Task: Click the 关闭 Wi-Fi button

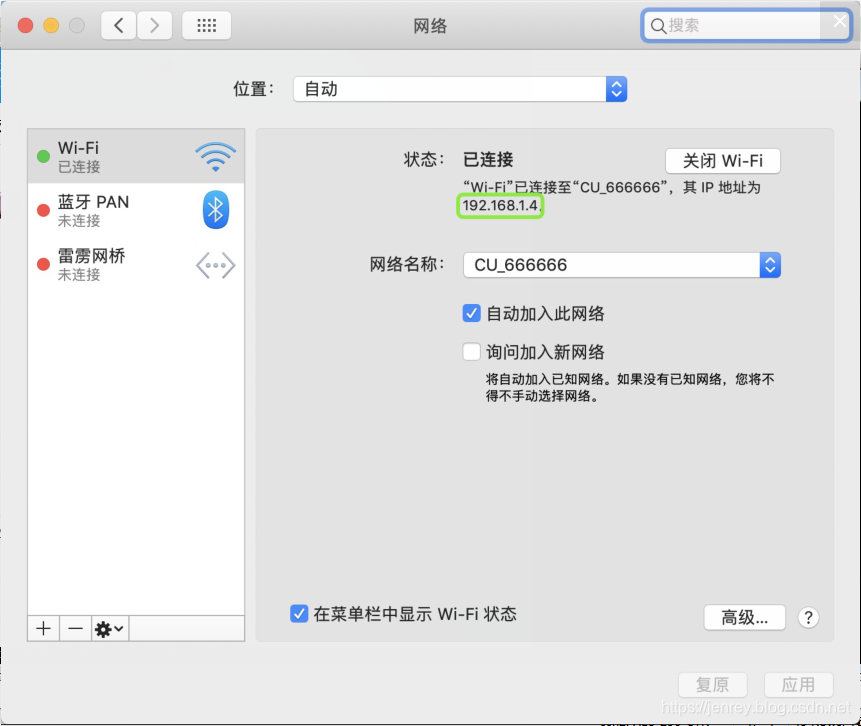Action: pyautogui.click(x=722, y=161)
